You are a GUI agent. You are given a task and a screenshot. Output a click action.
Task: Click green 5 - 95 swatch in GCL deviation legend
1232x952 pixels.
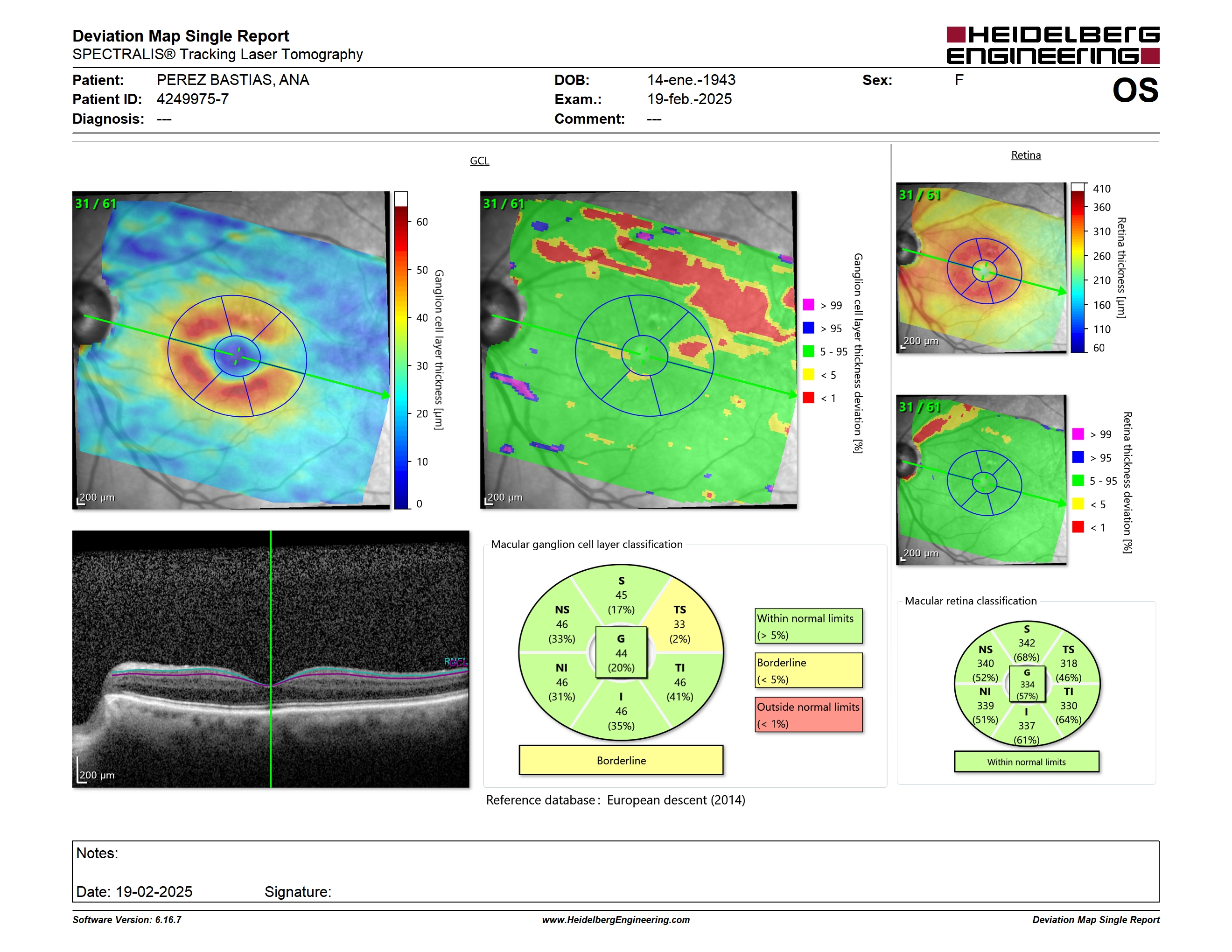point(808,351)
